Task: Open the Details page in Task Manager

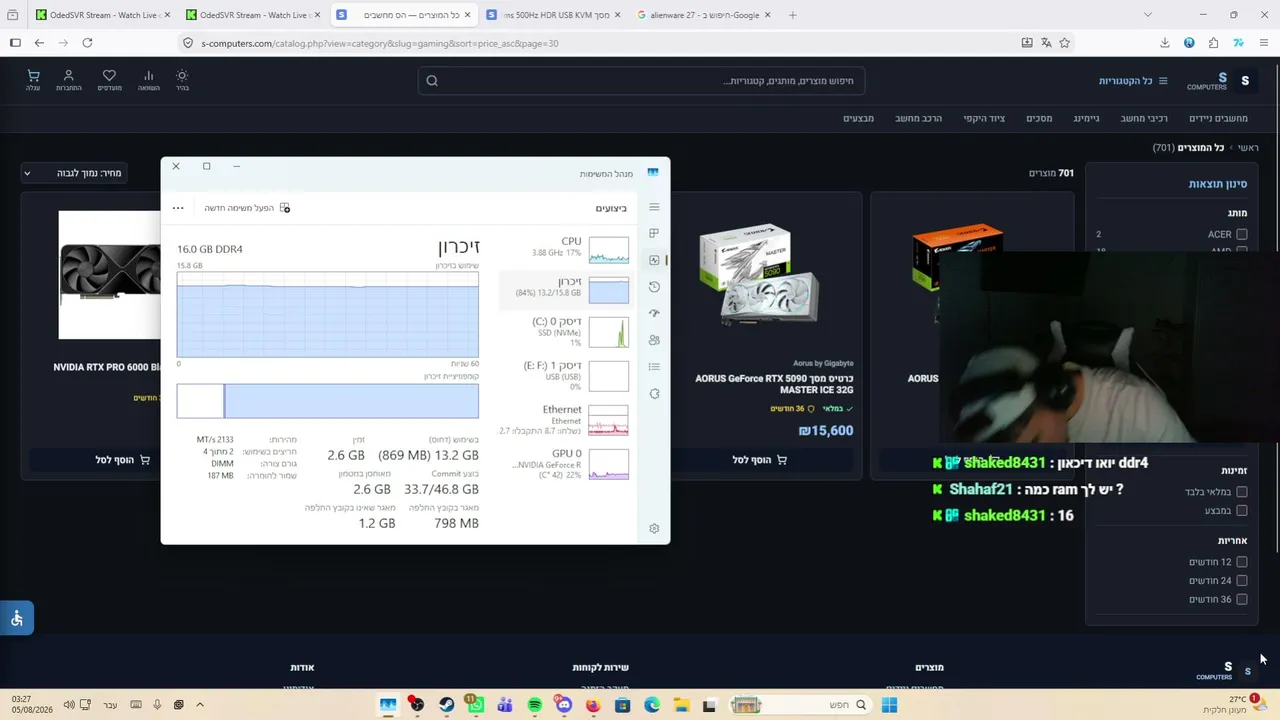Action: point(654,367)
